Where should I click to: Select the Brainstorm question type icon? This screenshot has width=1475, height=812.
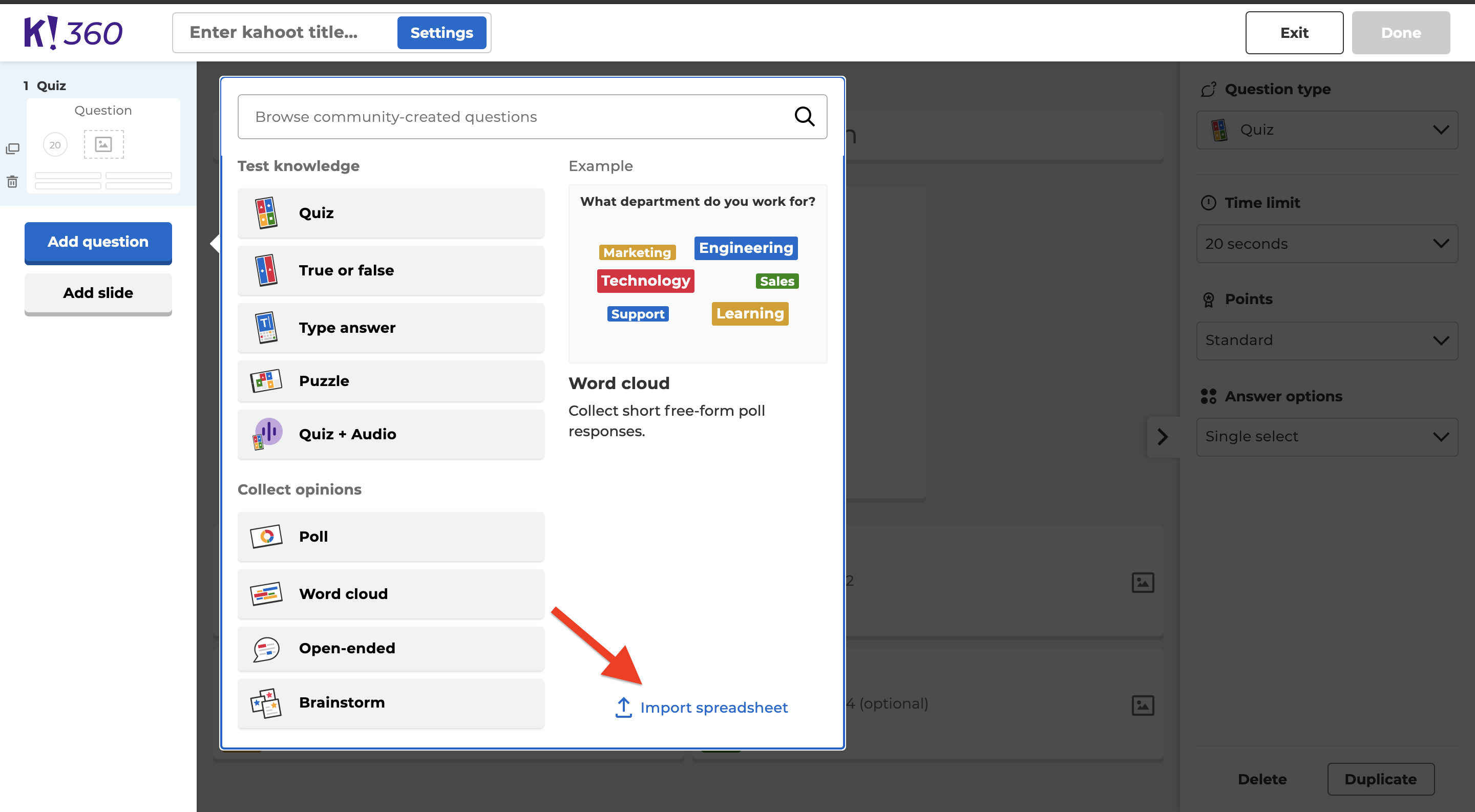coord(266,702)
